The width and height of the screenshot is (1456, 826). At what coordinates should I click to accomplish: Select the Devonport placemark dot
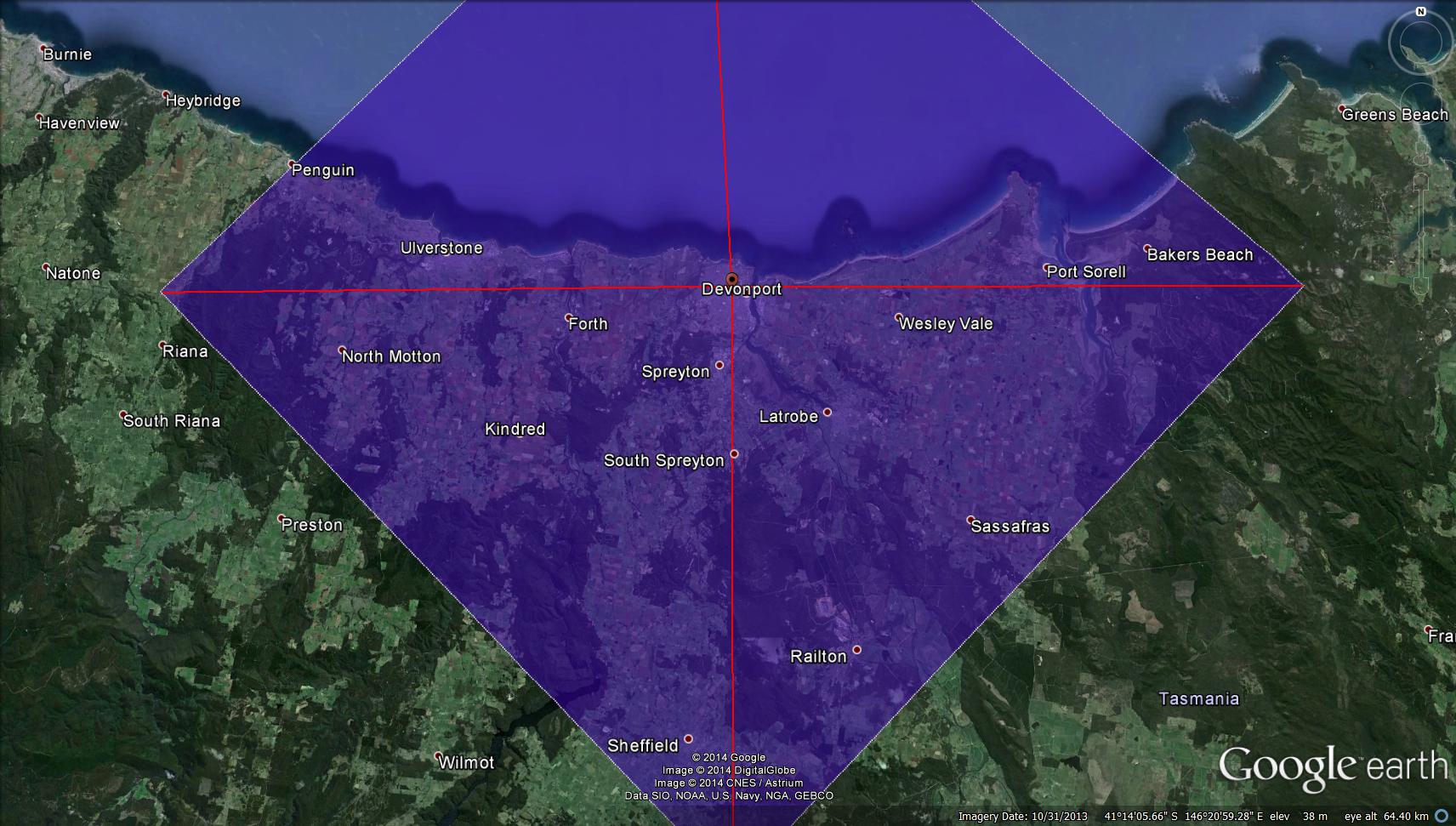pyautogui.click(x=731, y=279)
